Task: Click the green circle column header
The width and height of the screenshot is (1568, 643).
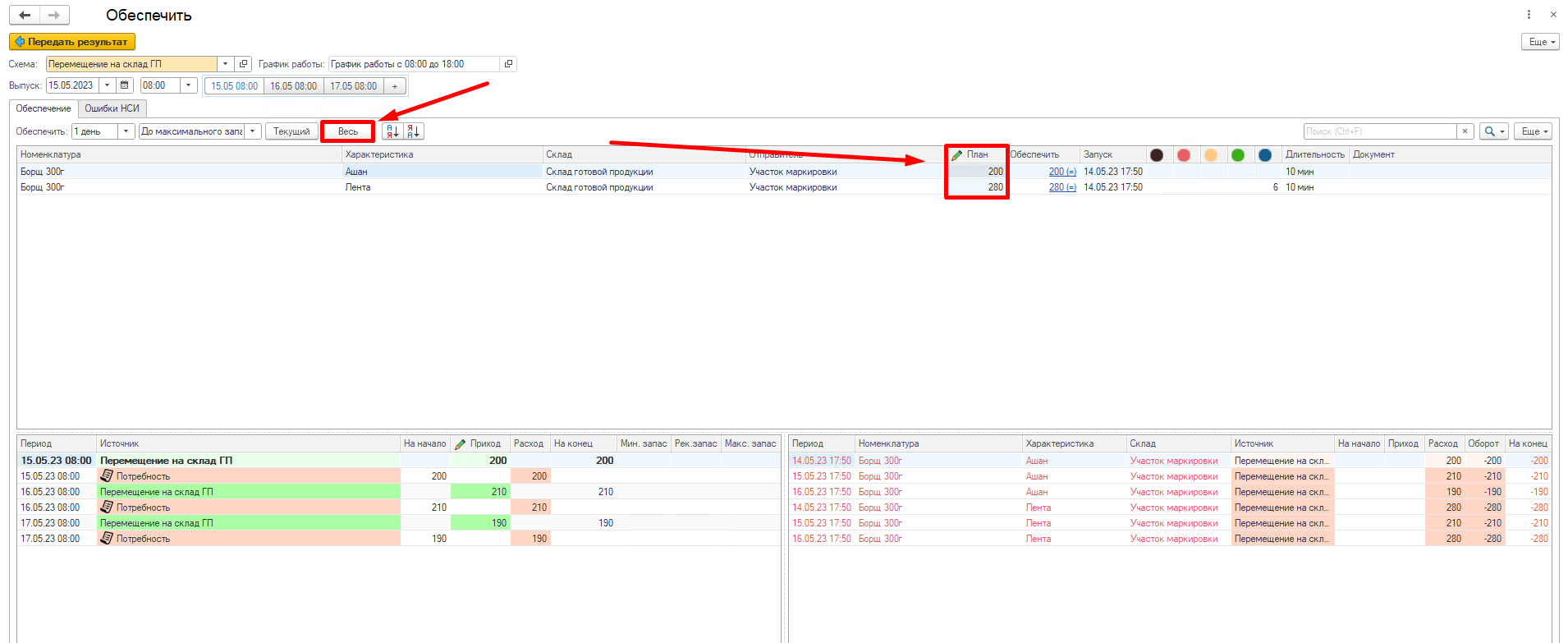Action: click(x=1238, y=155)
